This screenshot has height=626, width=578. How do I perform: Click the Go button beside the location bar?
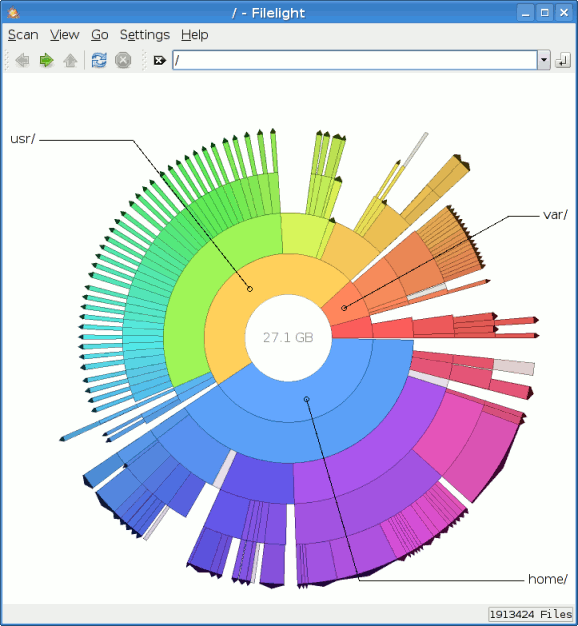(563, 61)
